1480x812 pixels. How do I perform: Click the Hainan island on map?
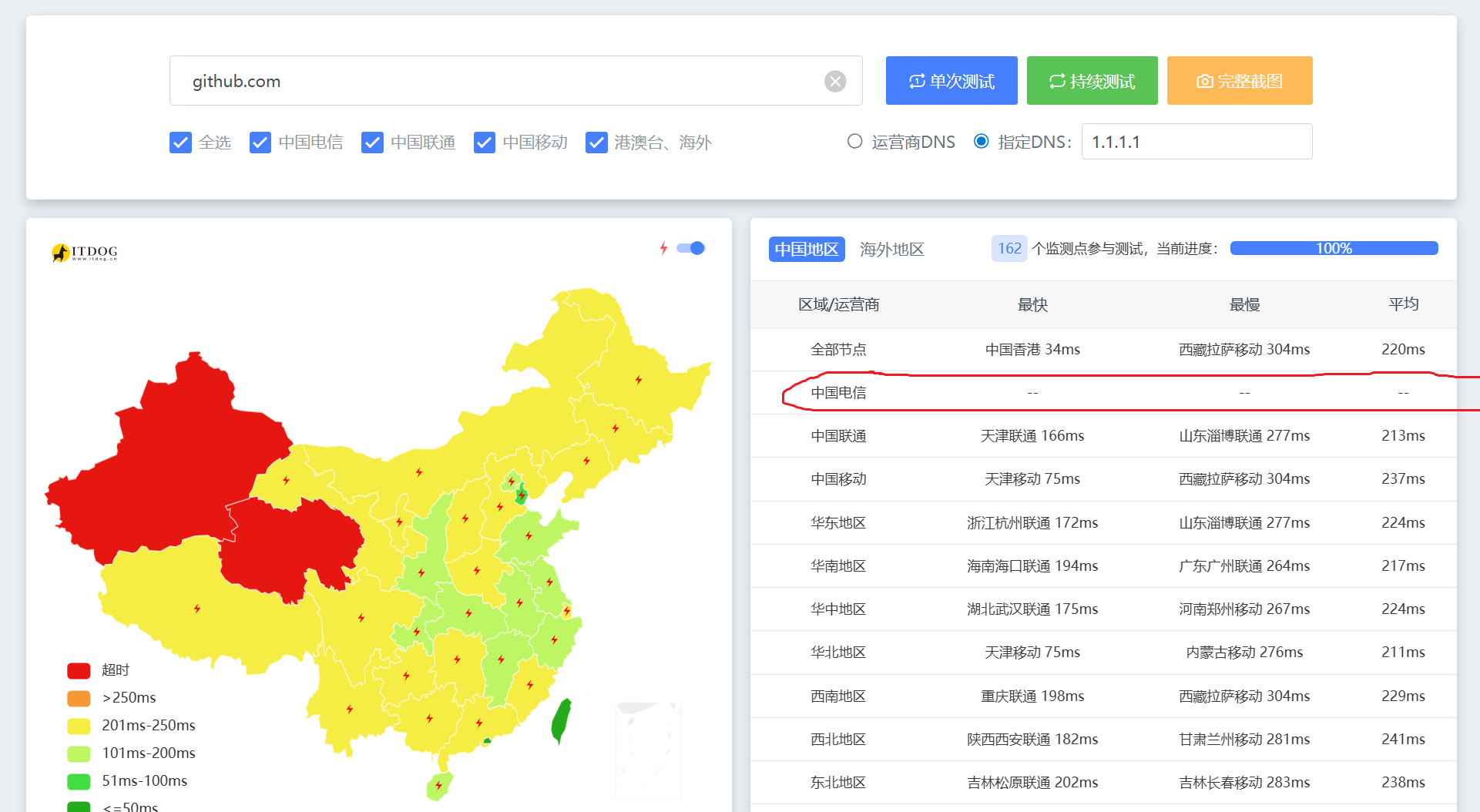(438, 786)
